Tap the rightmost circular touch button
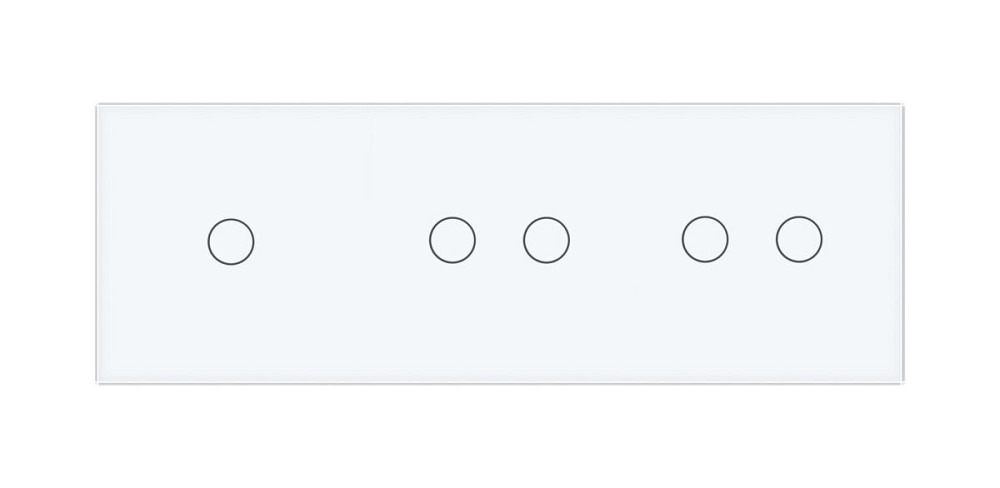1000x488 pixels. click(799, 241)
